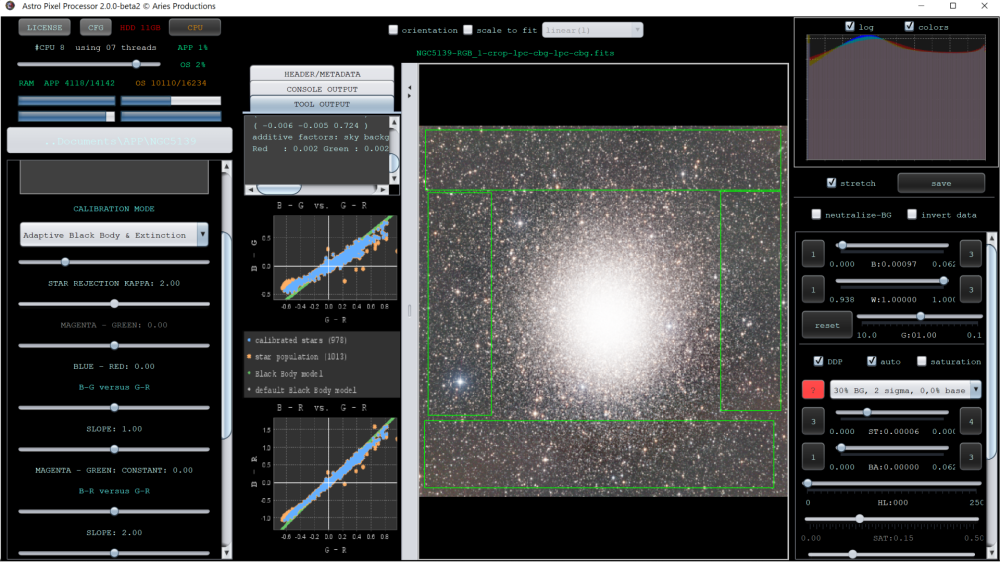Click the star cluster image preview
This screenshot has height=562, width=1000.
tap(603, 311)
